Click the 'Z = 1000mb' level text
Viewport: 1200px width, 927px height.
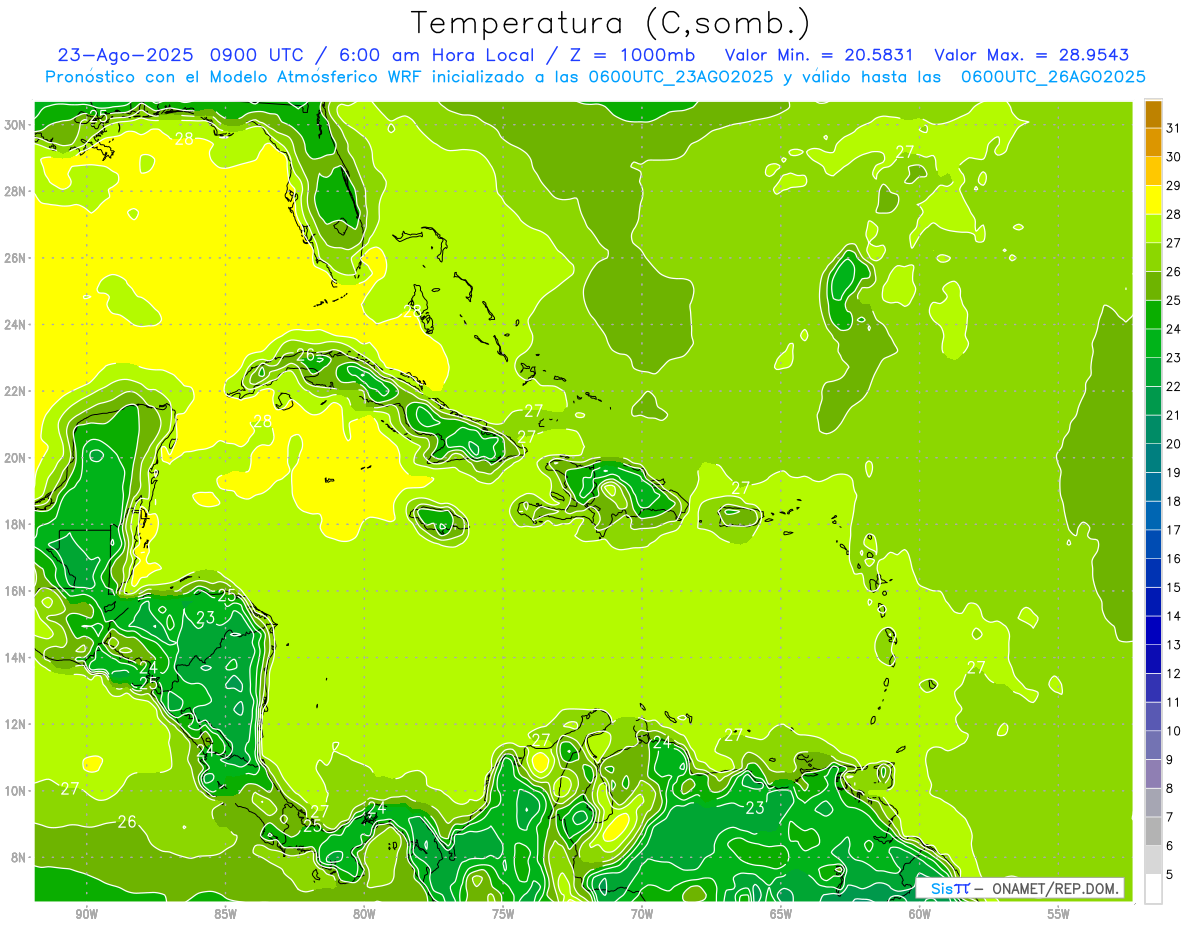tap(632, 55)
